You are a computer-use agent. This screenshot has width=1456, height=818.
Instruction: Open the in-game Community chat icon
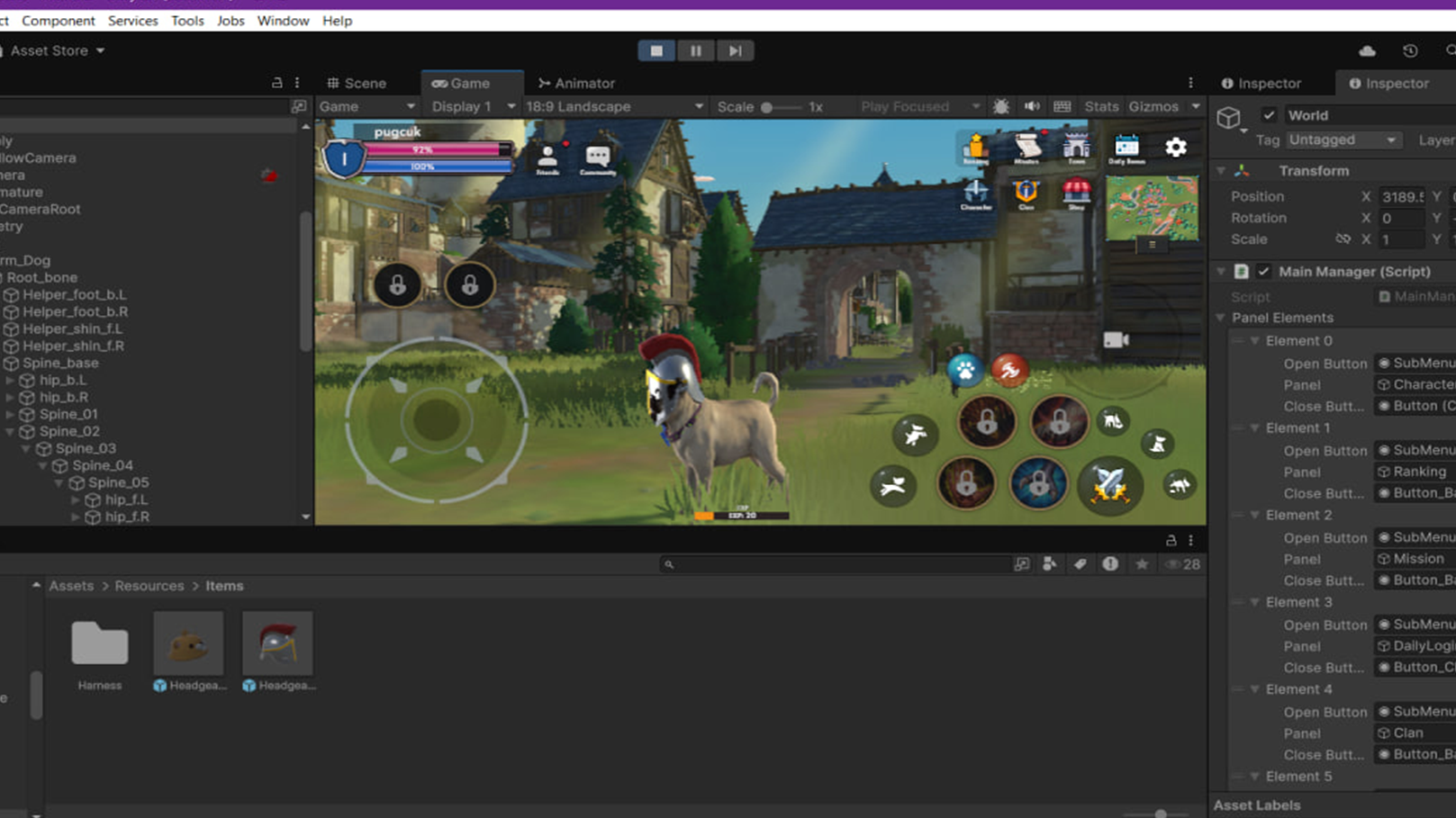[x=598, y=160]
